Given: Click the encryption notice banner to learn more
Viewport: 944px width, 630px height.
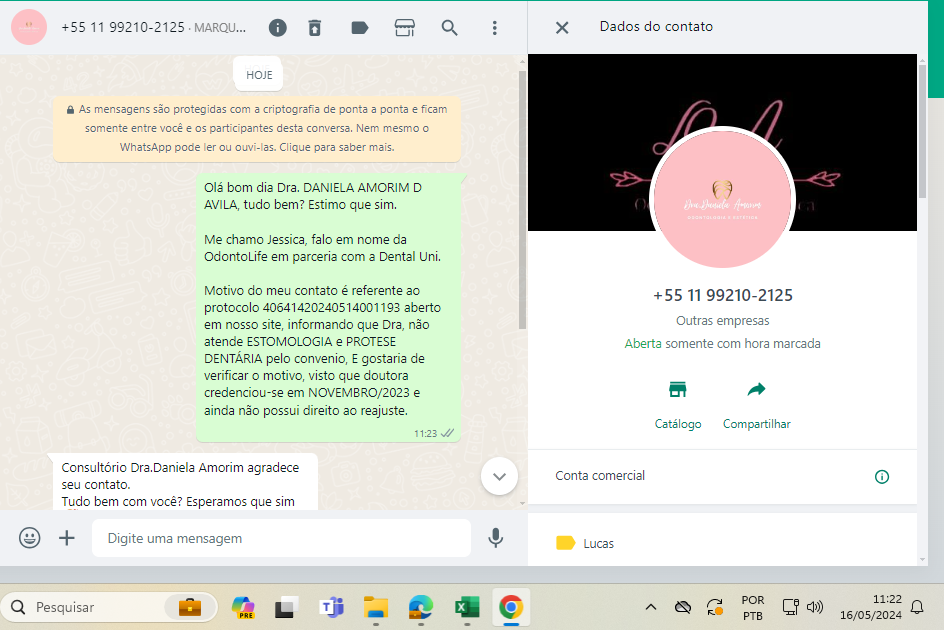Looking at the screenshot, I should point(257,128).
